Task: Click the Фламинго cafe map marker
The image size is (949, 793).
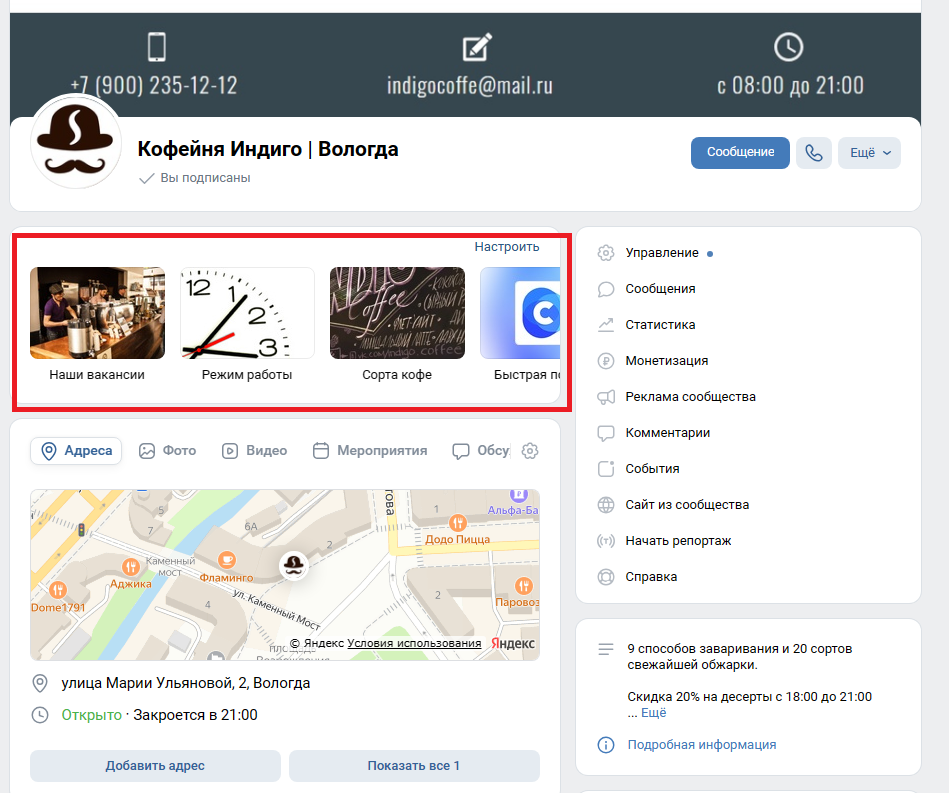Action: click(228, 559)
